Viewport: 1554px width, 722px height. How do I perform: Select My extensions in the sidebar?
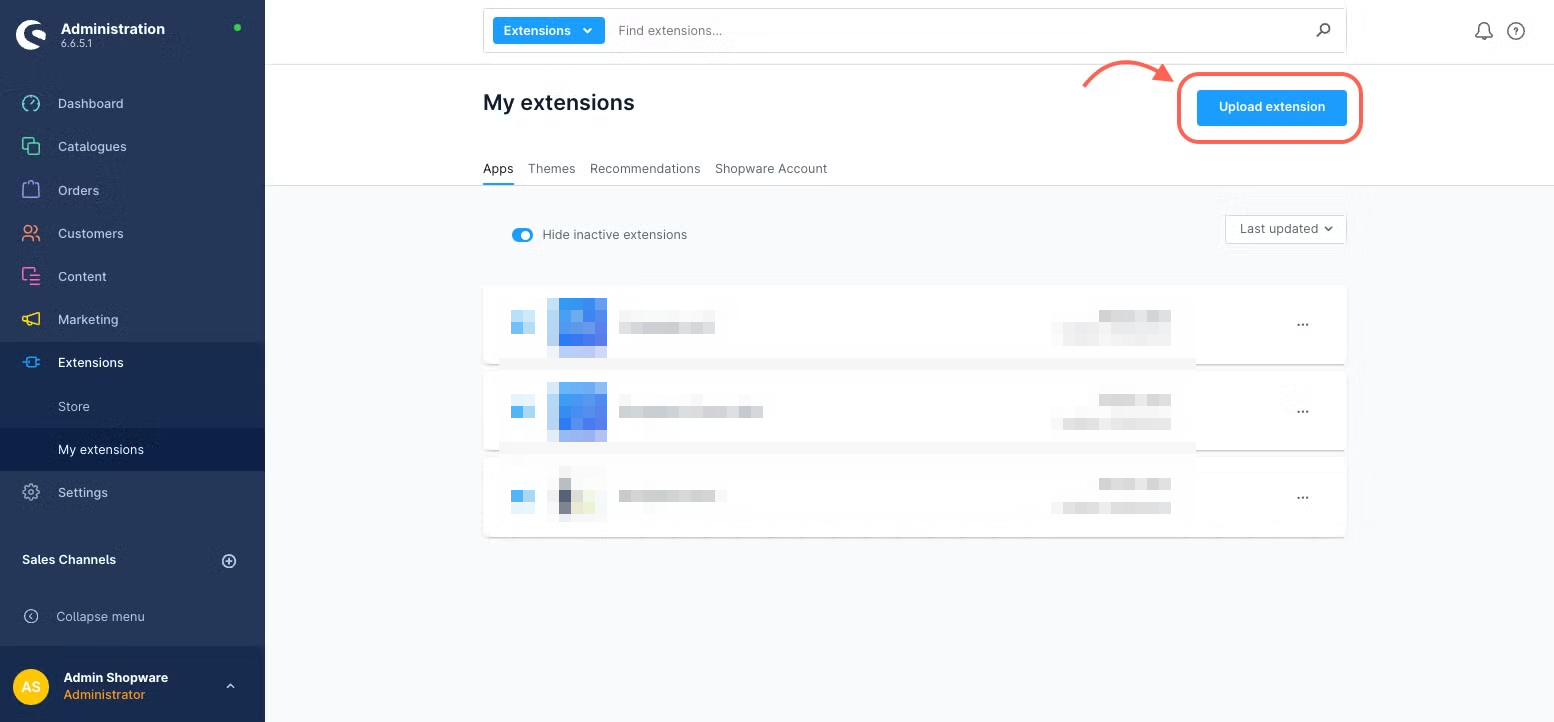tap(132, 450)
